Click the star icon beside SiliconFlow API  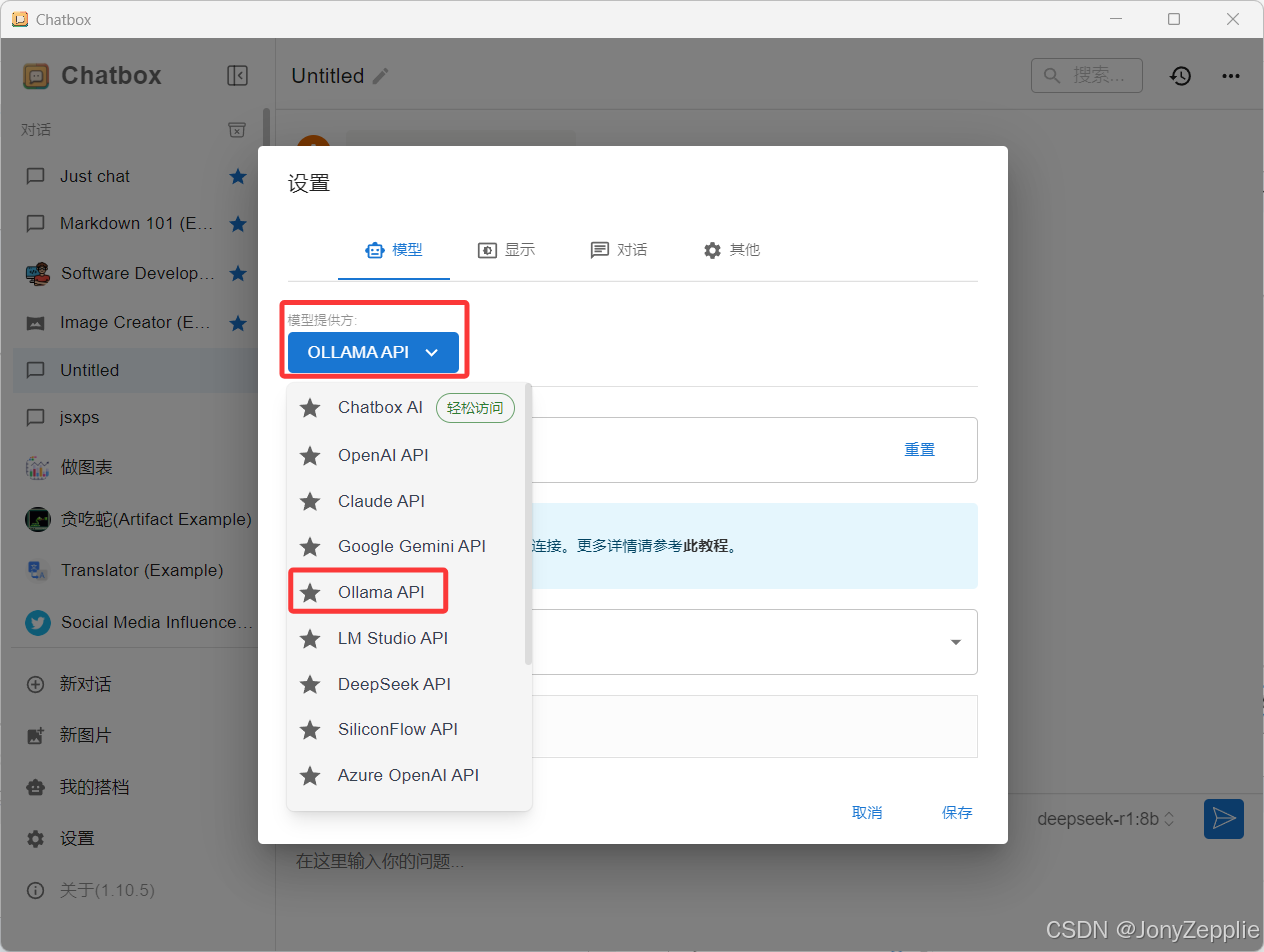(310, 729)
